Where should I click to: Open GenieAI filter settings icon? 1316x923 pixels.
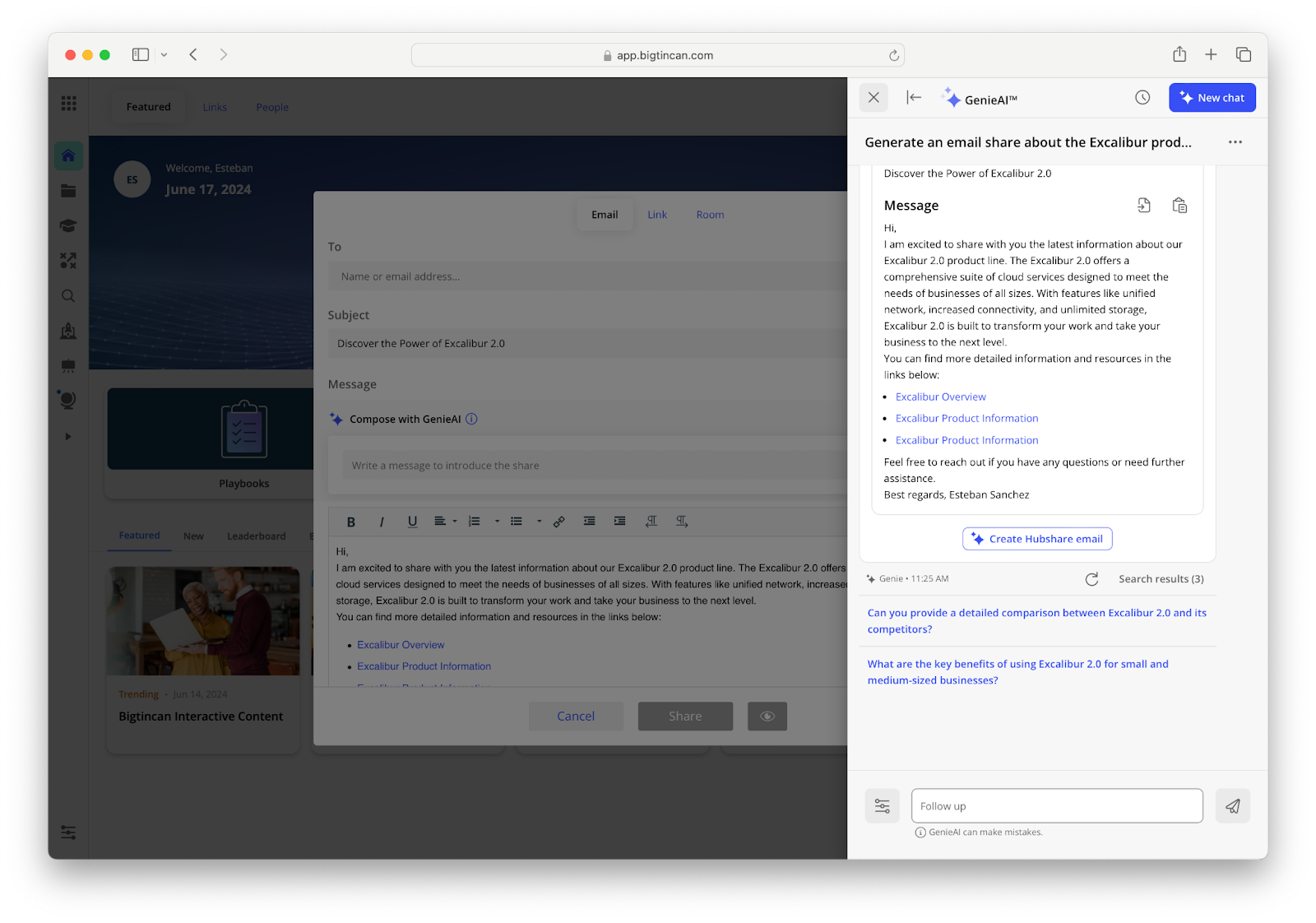pyautogui.click(x=882, y=806)
